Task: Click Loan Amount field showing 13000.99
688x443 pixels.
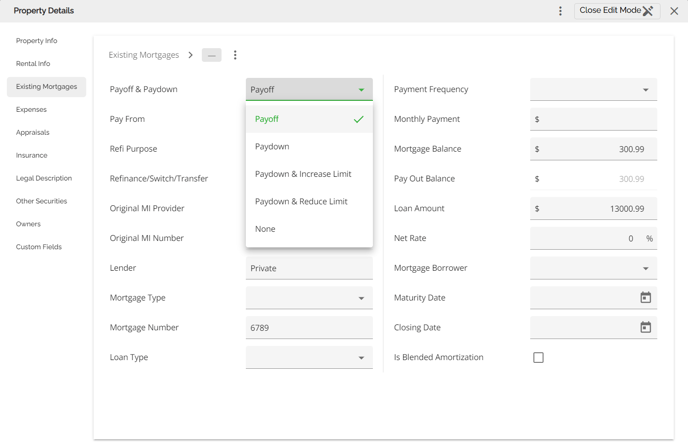Action: click(x=593, y=208)
